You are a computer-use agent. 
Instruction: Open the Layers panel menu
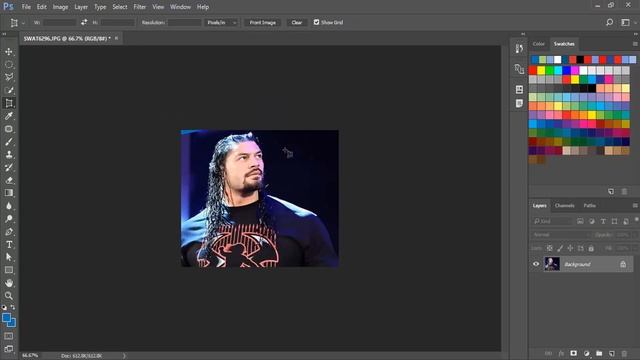coord(635,205)
